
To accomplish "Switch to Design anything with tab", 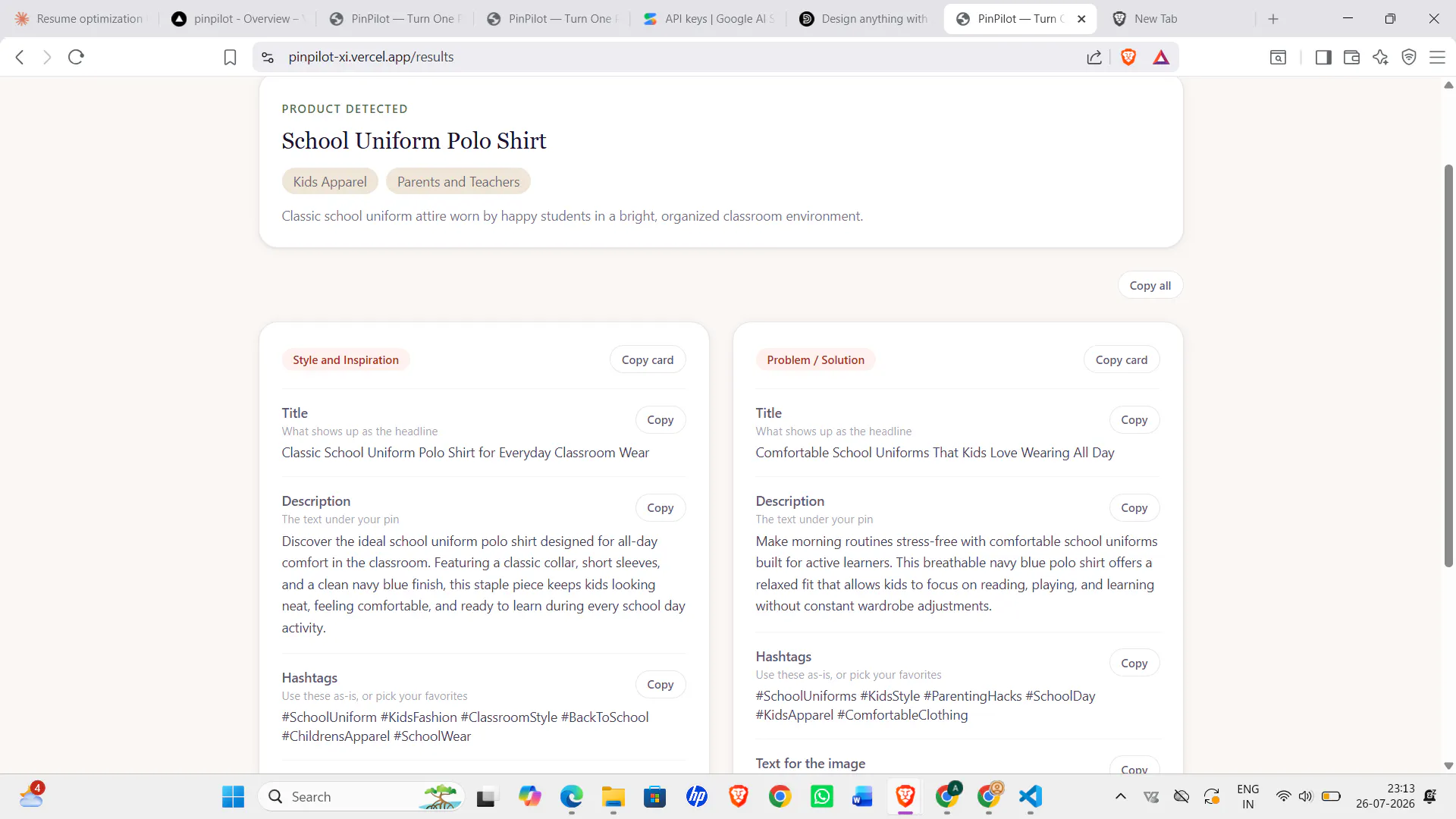I will point(865,19).
